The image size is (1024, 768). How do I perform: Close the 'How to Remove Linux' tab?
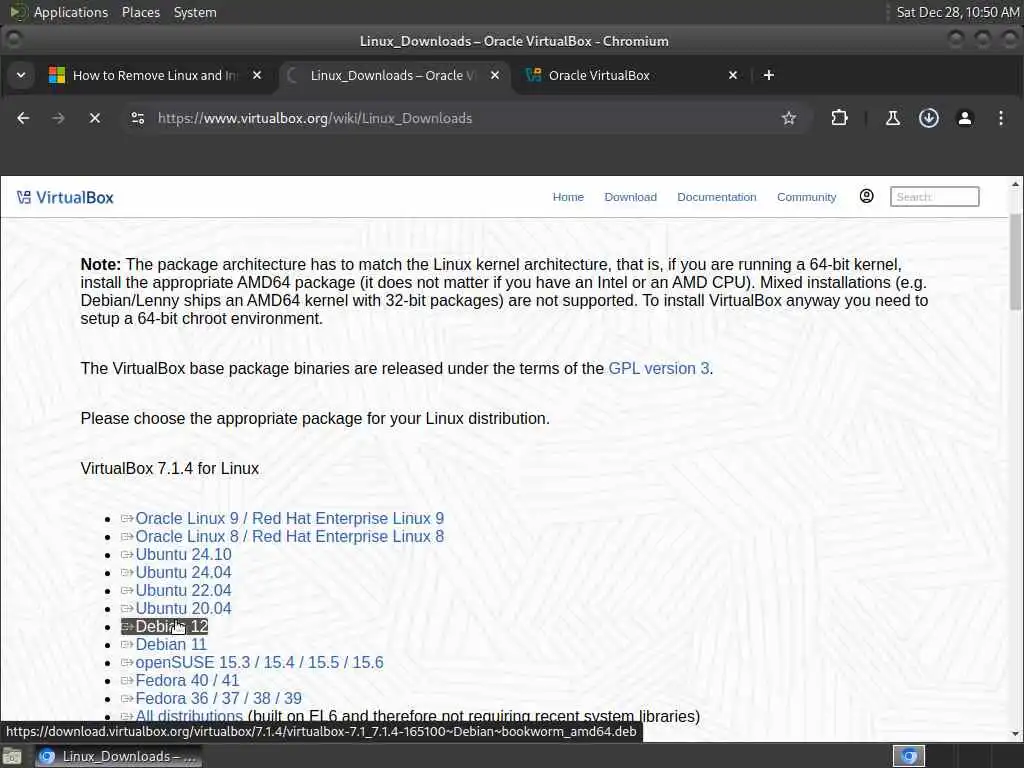click(257, 75)
